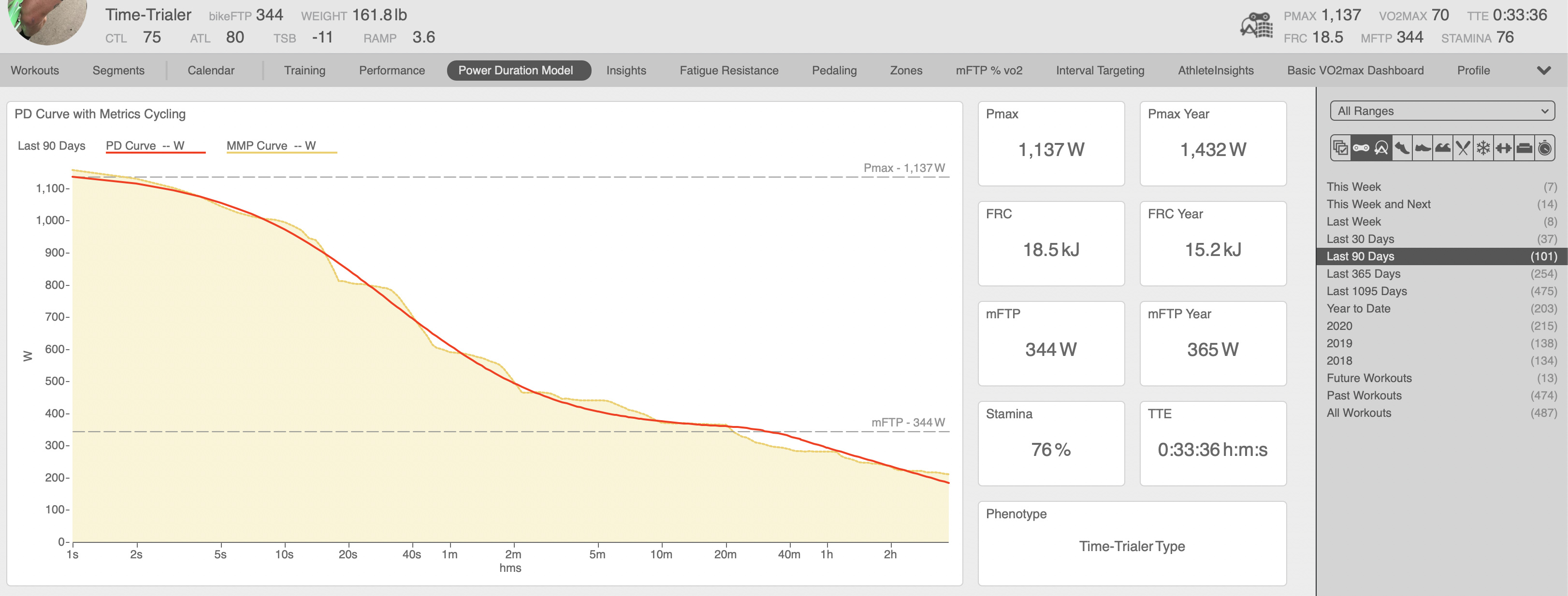Select the crossed oars rowing filter

click(1463, 148)
